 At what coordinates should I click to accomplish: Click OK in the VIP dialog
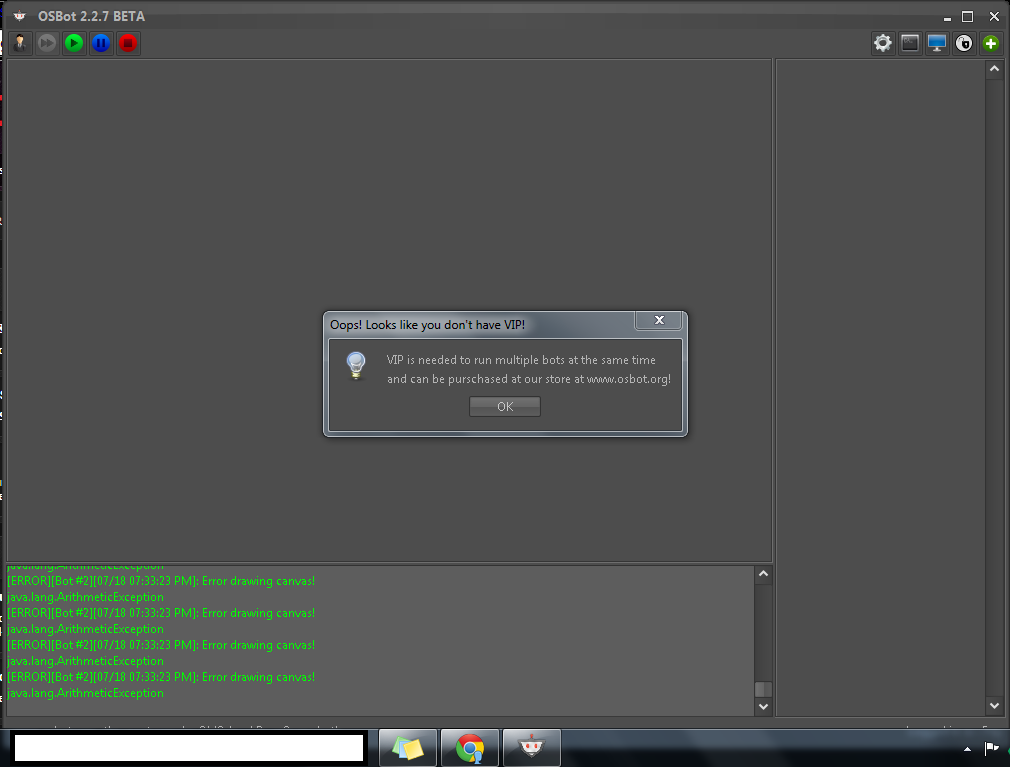tap(505, 406)
